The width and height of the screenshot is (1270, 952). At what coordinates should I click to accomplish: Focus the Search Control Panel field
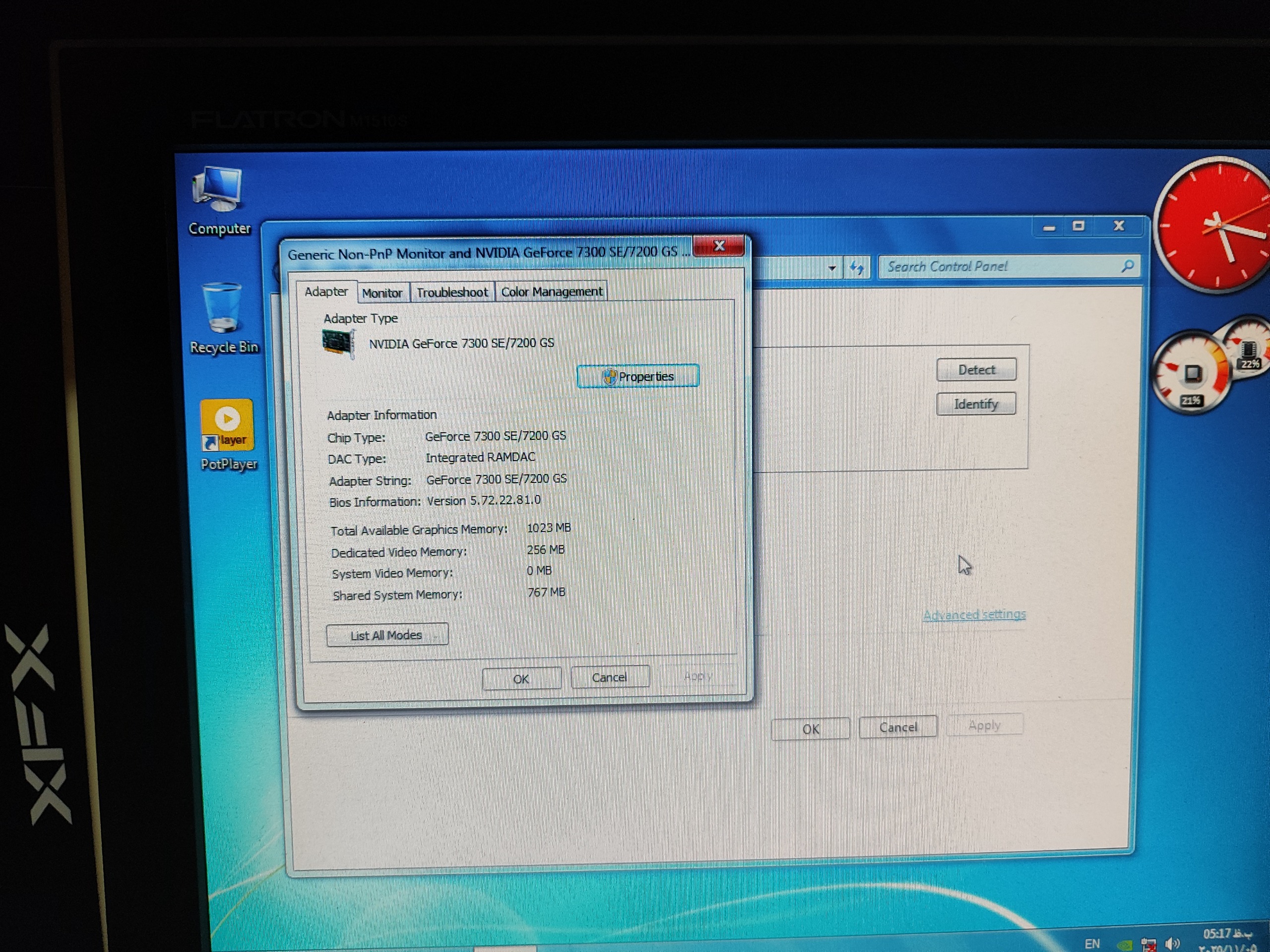(x=1010, y=266)
